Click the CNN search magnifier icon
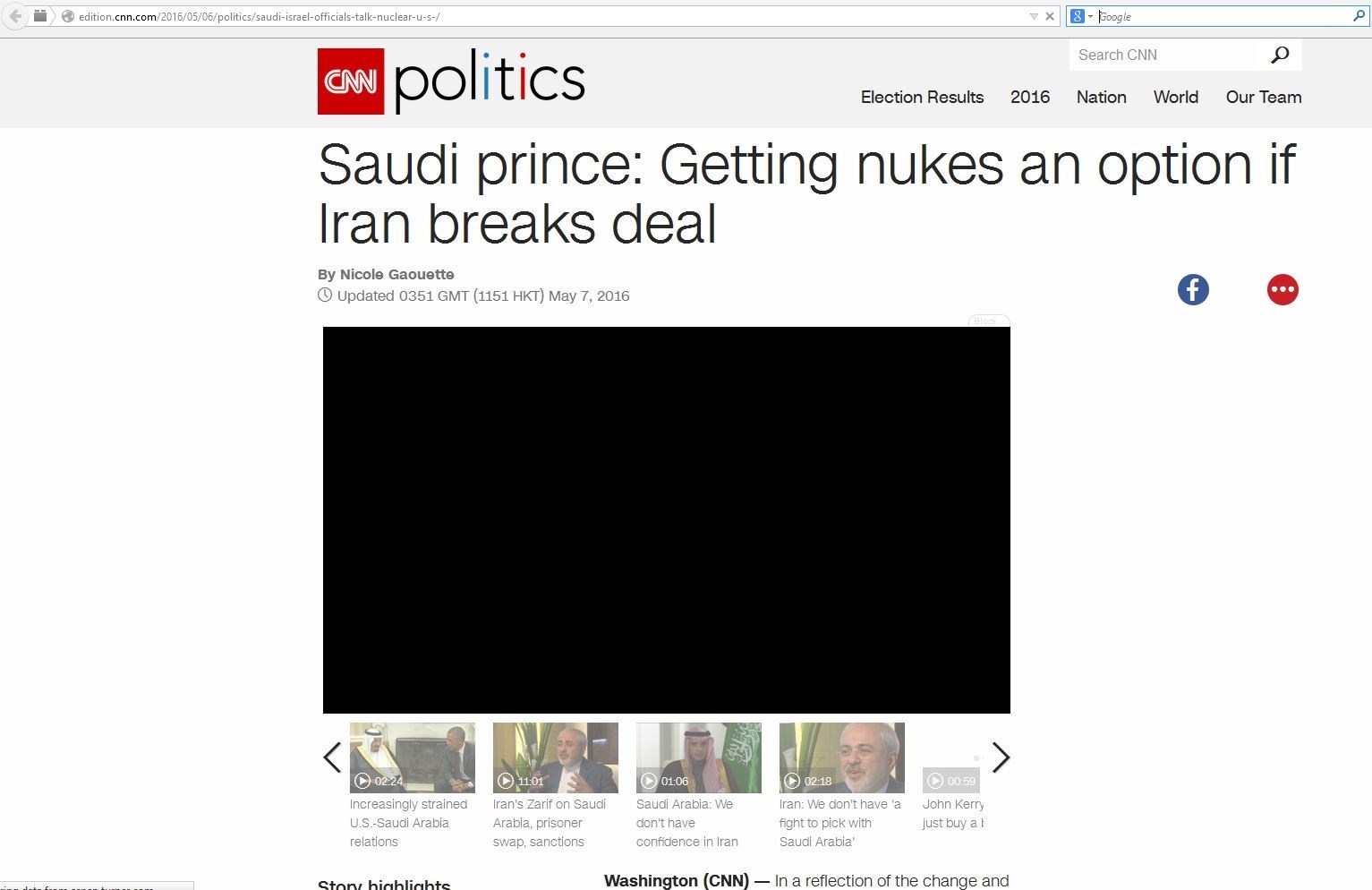The image size is (1372, 890). tap(1280, 55)
